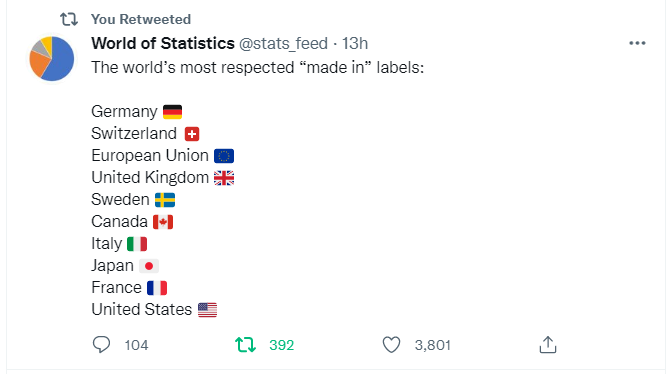
Task: Click the European Union flag emoji
Action: coord(224,156)
